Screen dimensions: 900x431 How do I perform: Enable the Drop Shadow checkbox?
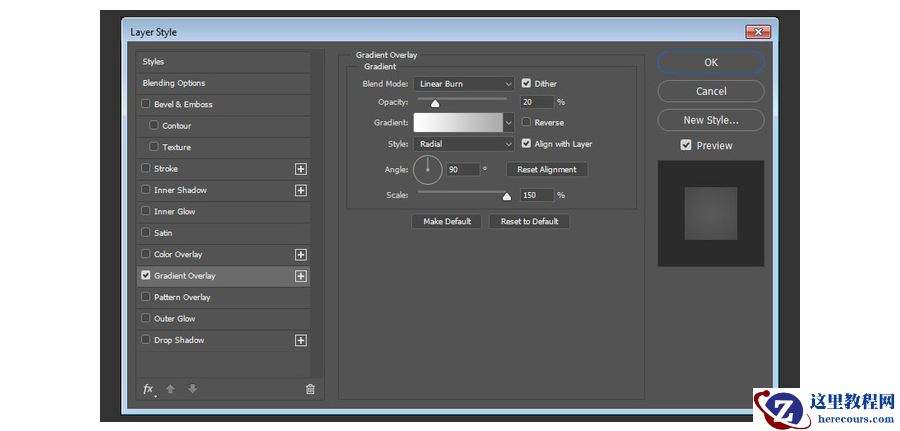(146, 339)
